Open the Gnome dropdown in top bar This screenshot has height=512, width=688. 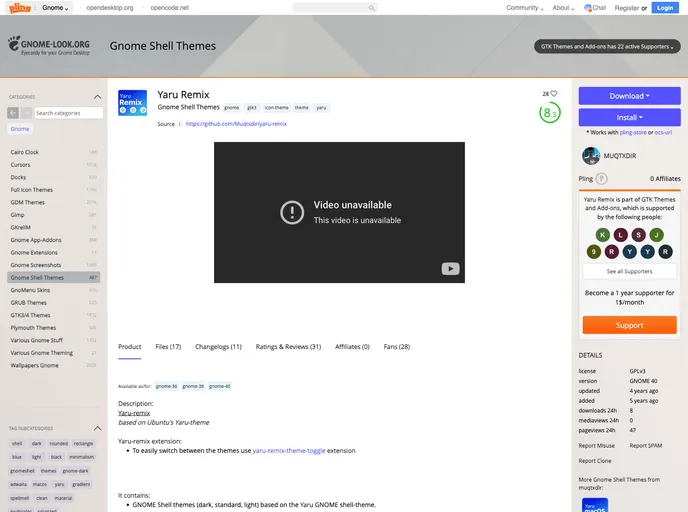pyautogui.click(x=55, y=7)
